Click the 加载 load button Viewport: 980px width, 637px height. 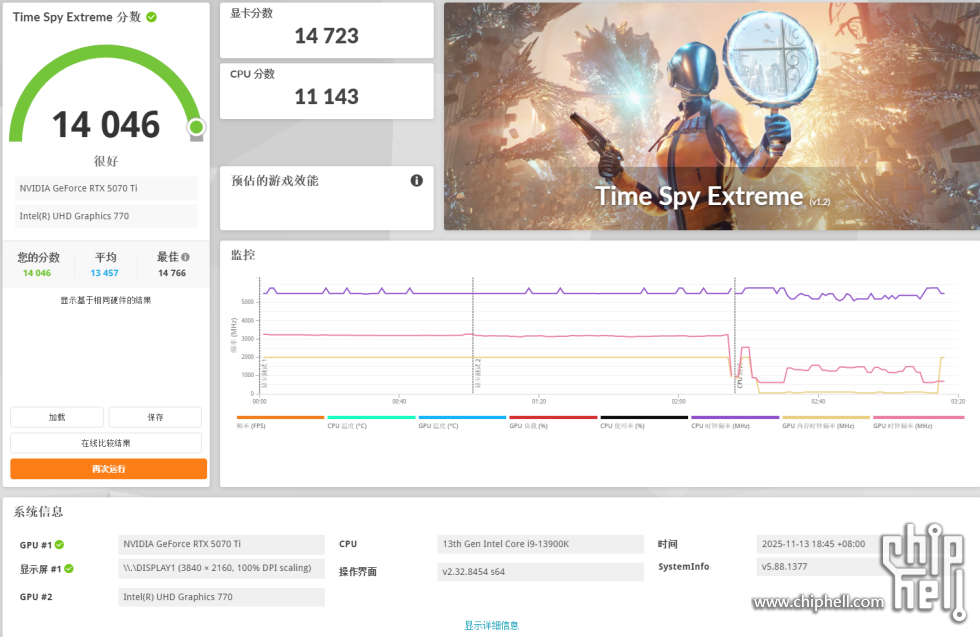coord(56,416)
